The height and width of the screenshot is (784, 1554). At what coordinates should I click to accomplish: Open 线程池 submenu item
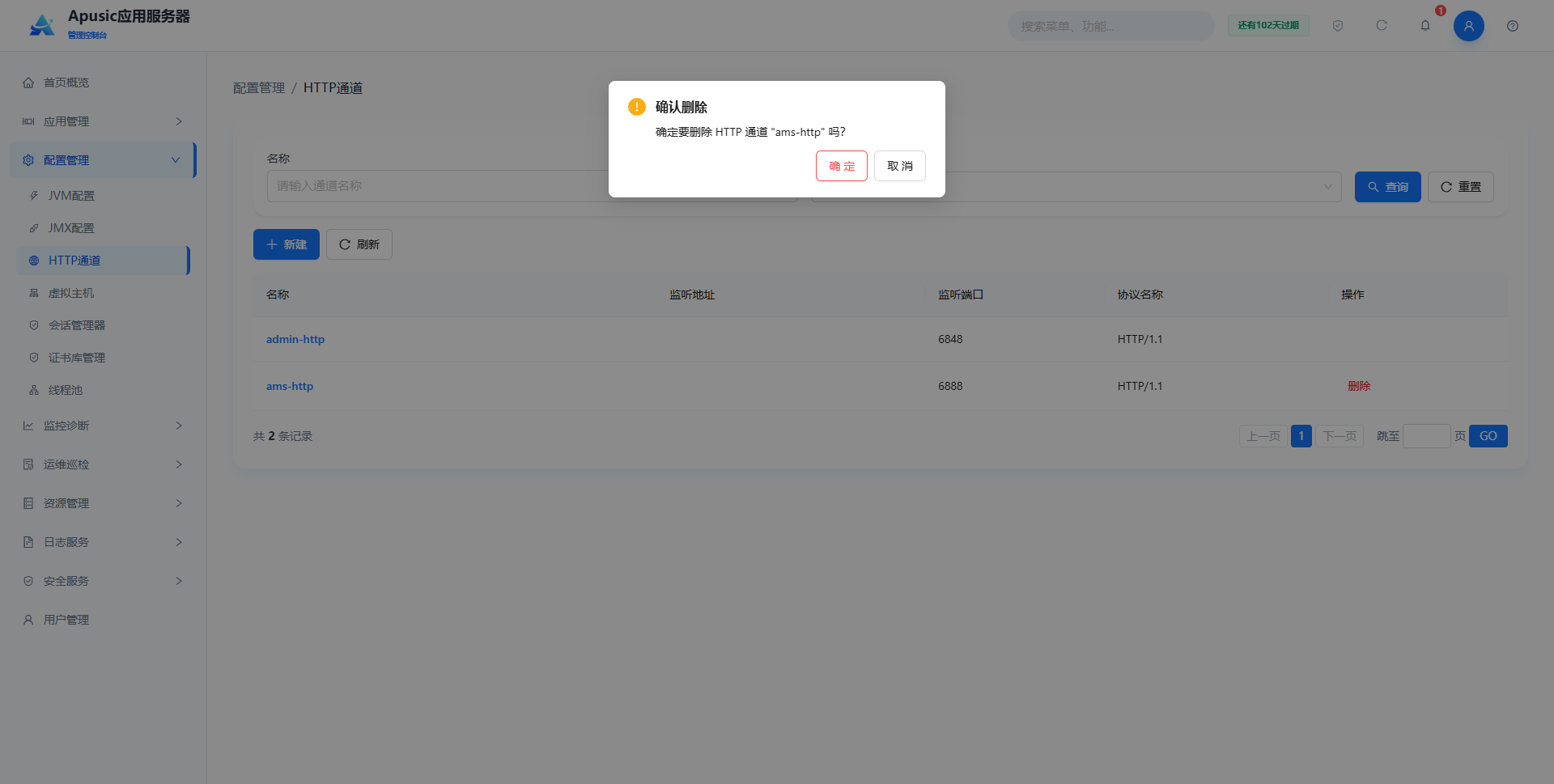[104, 390]
